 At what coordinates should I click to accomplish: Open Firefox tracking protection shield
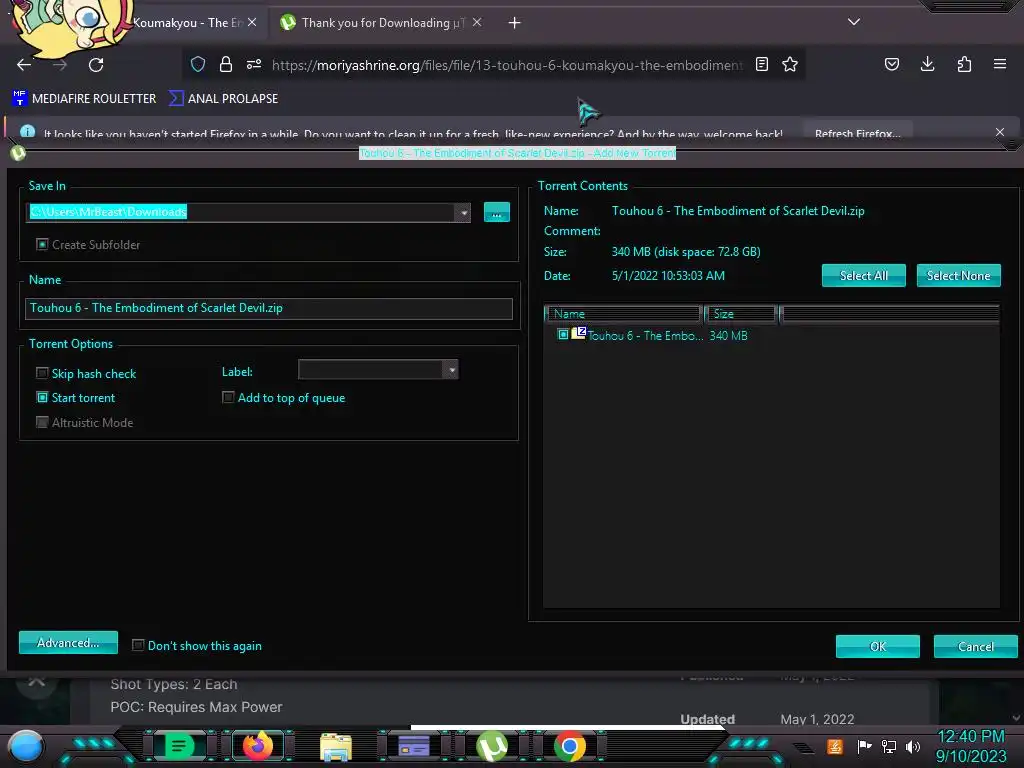pyautogui.click(x=198, y=64)
